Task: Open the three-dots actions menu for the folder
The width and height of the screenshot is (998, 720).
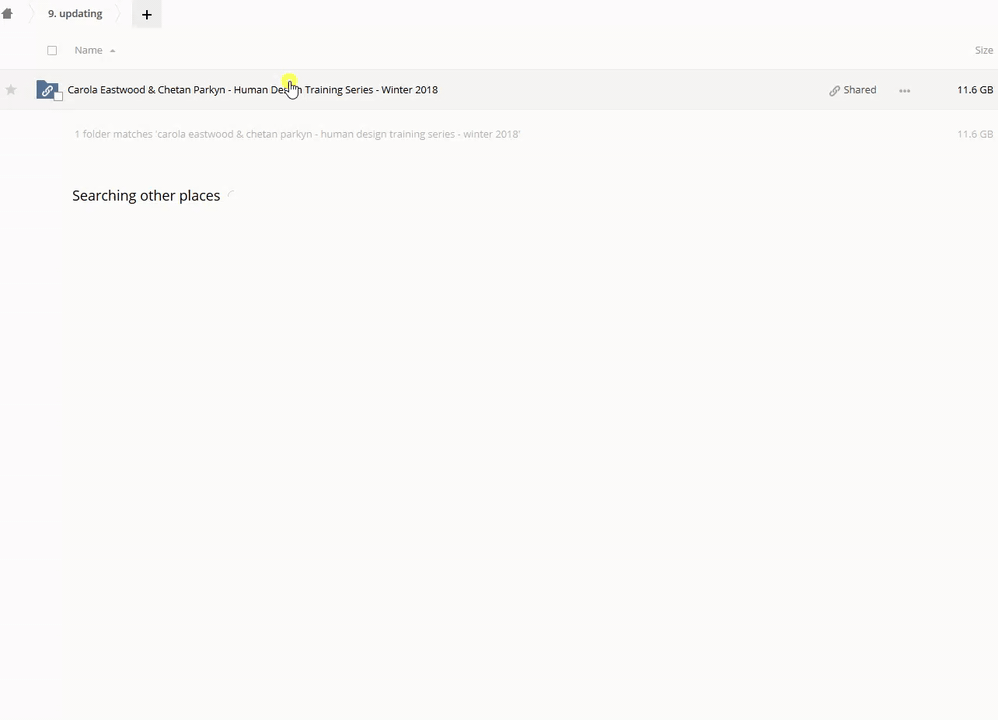Action: coord(904,91)
